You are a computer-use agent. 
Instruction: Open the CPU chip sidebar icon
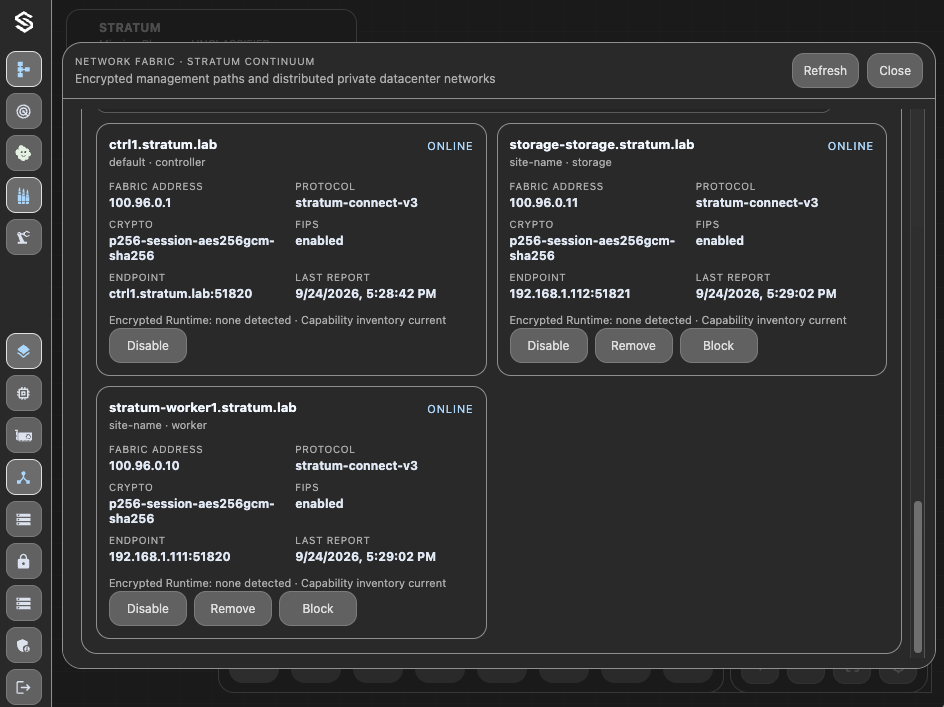(x=24, y=393)
